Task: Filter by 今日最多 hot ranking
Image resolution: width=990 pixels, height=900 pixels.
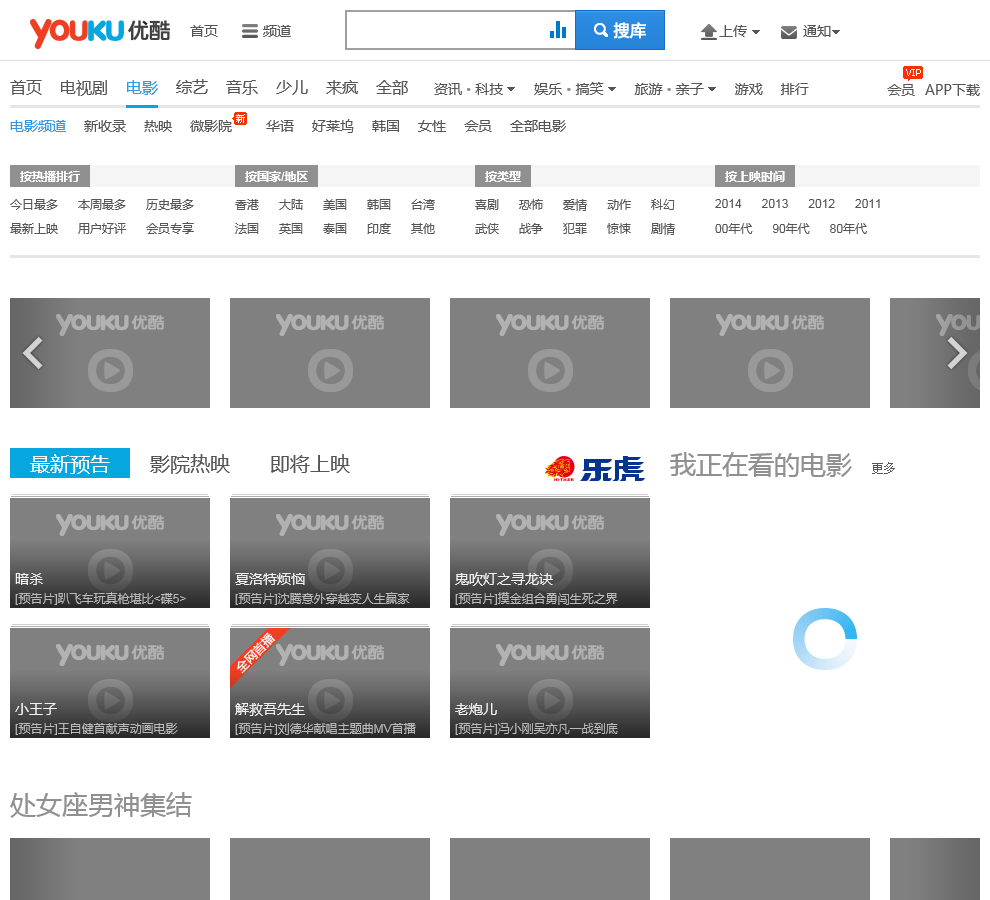Action: [x=34, y=205]
